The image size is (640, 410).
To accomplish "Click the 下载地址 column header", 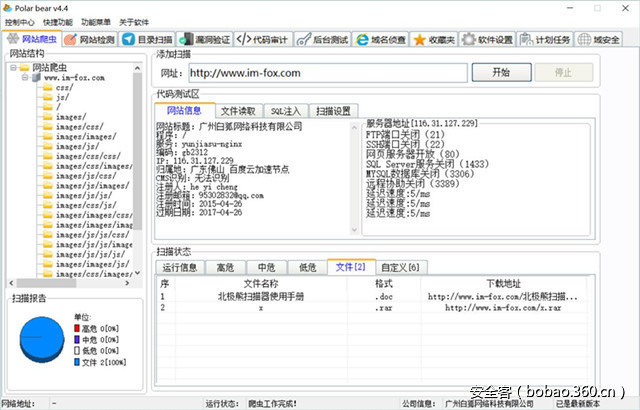I will (x=504, y=284).
